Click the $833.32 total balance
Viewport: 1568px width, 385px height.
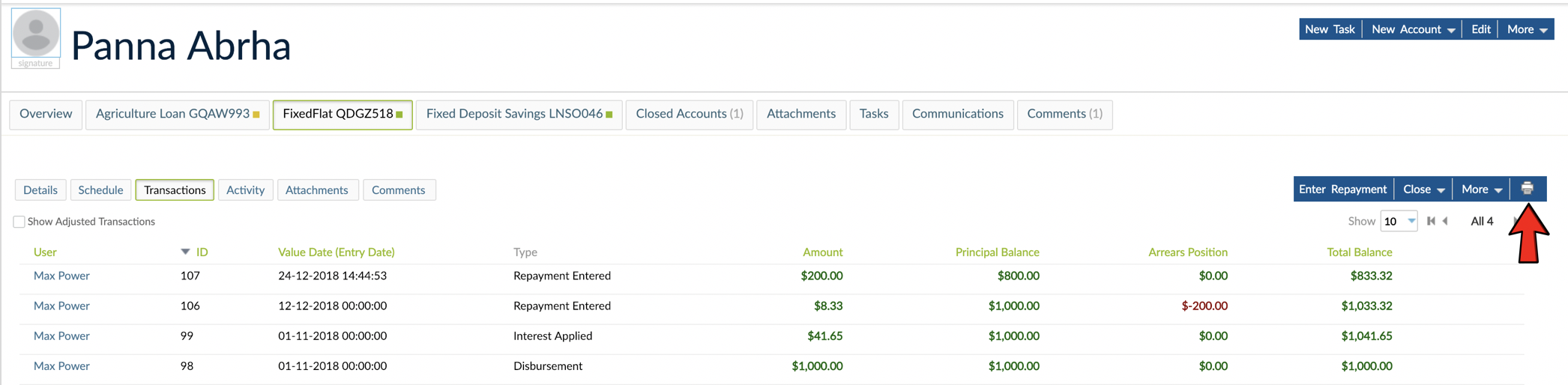[x=1371, y=276]
